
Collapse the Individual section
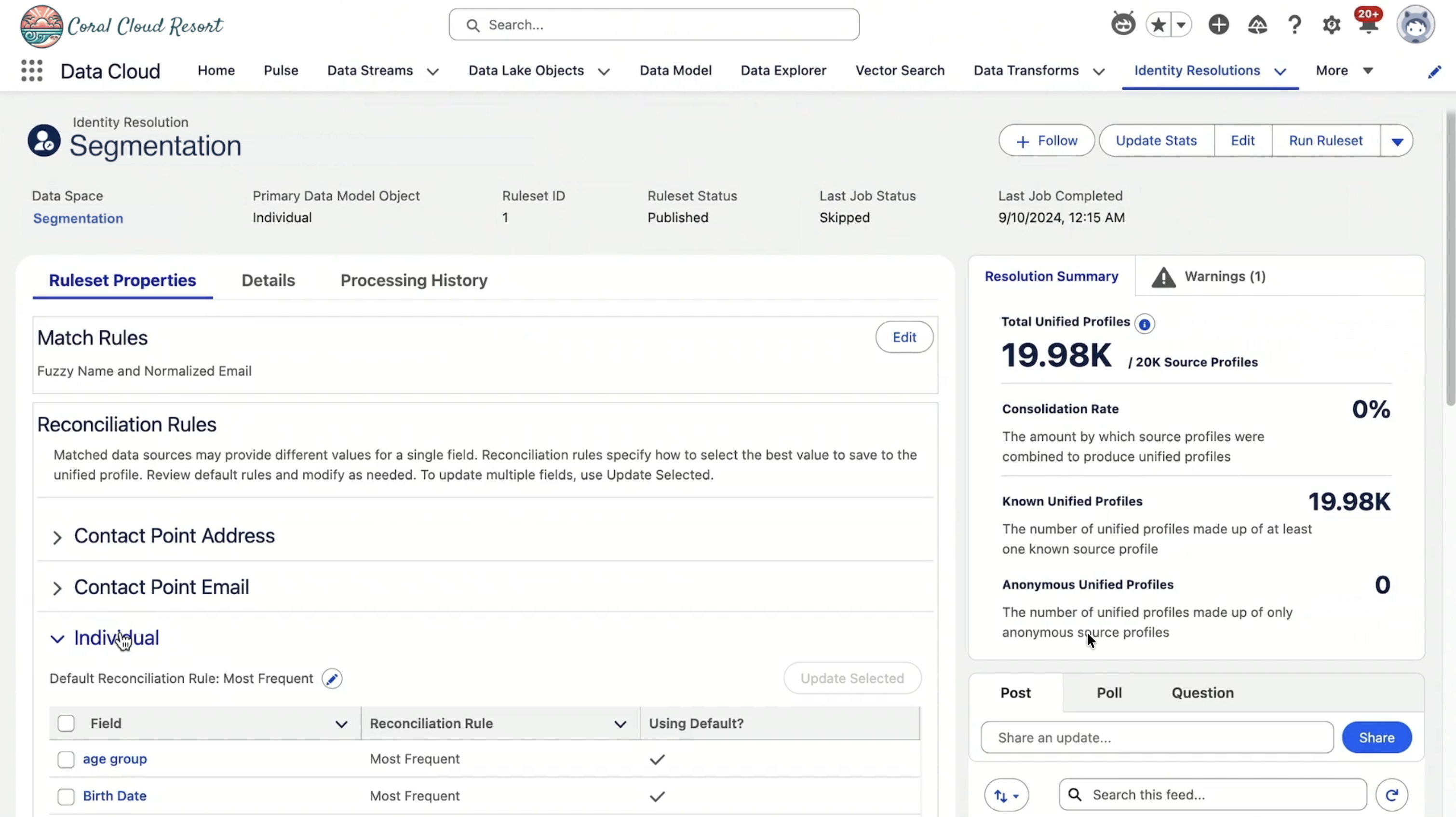(57, 639)
